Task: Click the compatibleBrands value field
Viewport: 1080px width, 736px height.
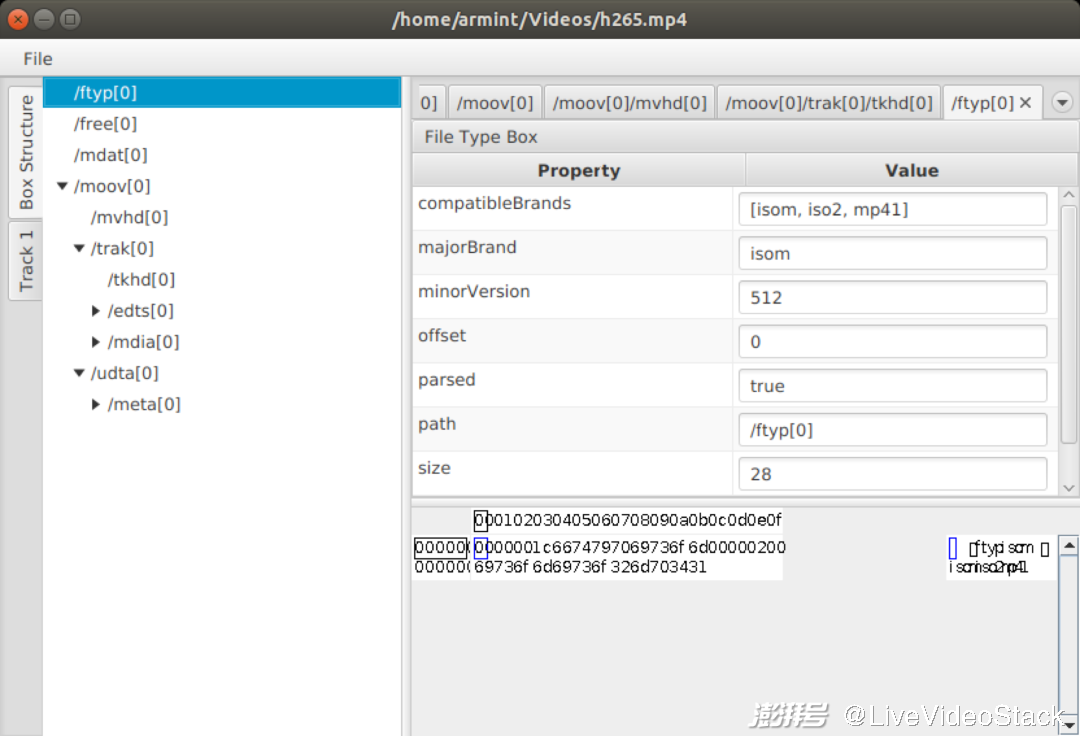Action: tap(893, 209)
